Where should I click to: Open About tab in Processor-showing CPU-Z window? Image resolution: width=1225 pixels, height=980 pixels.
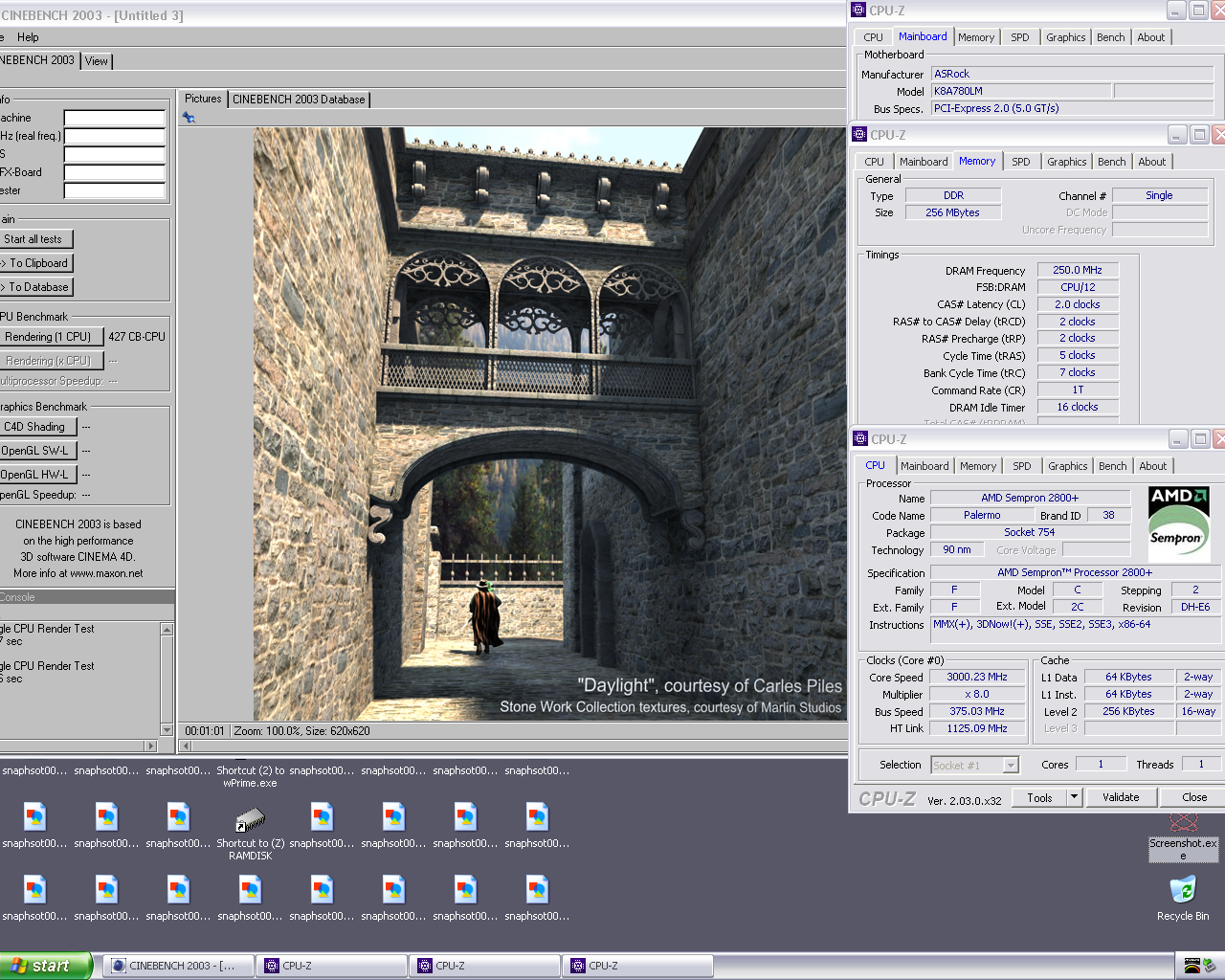1153,466
